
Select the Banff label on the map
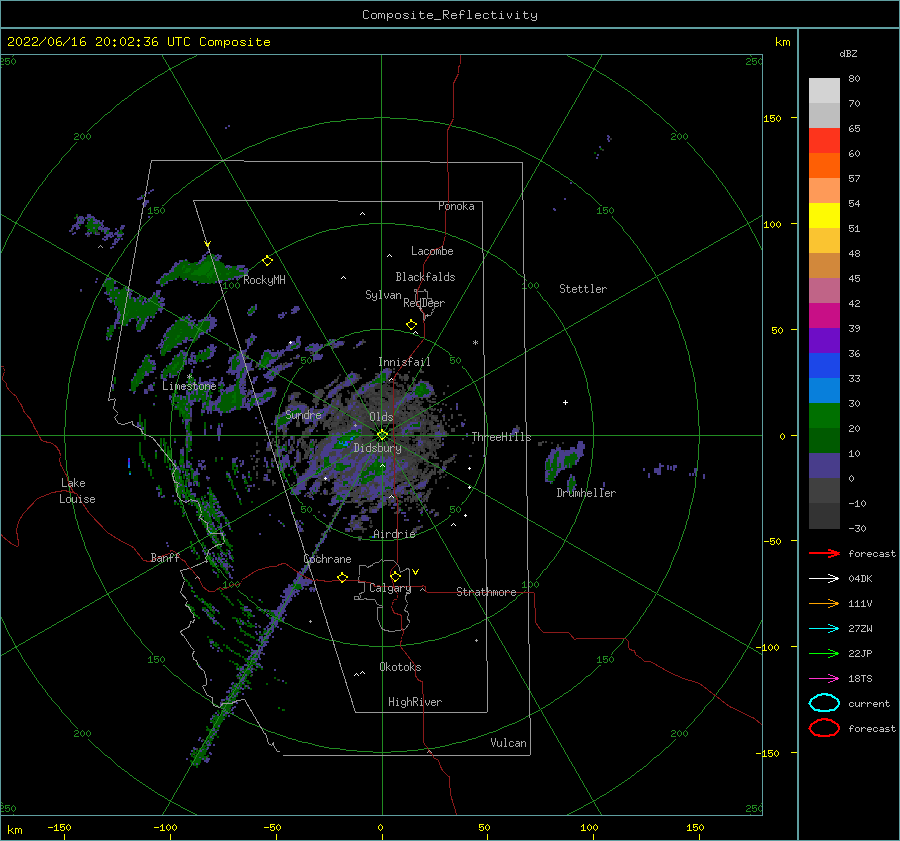(x=165, y=557)
